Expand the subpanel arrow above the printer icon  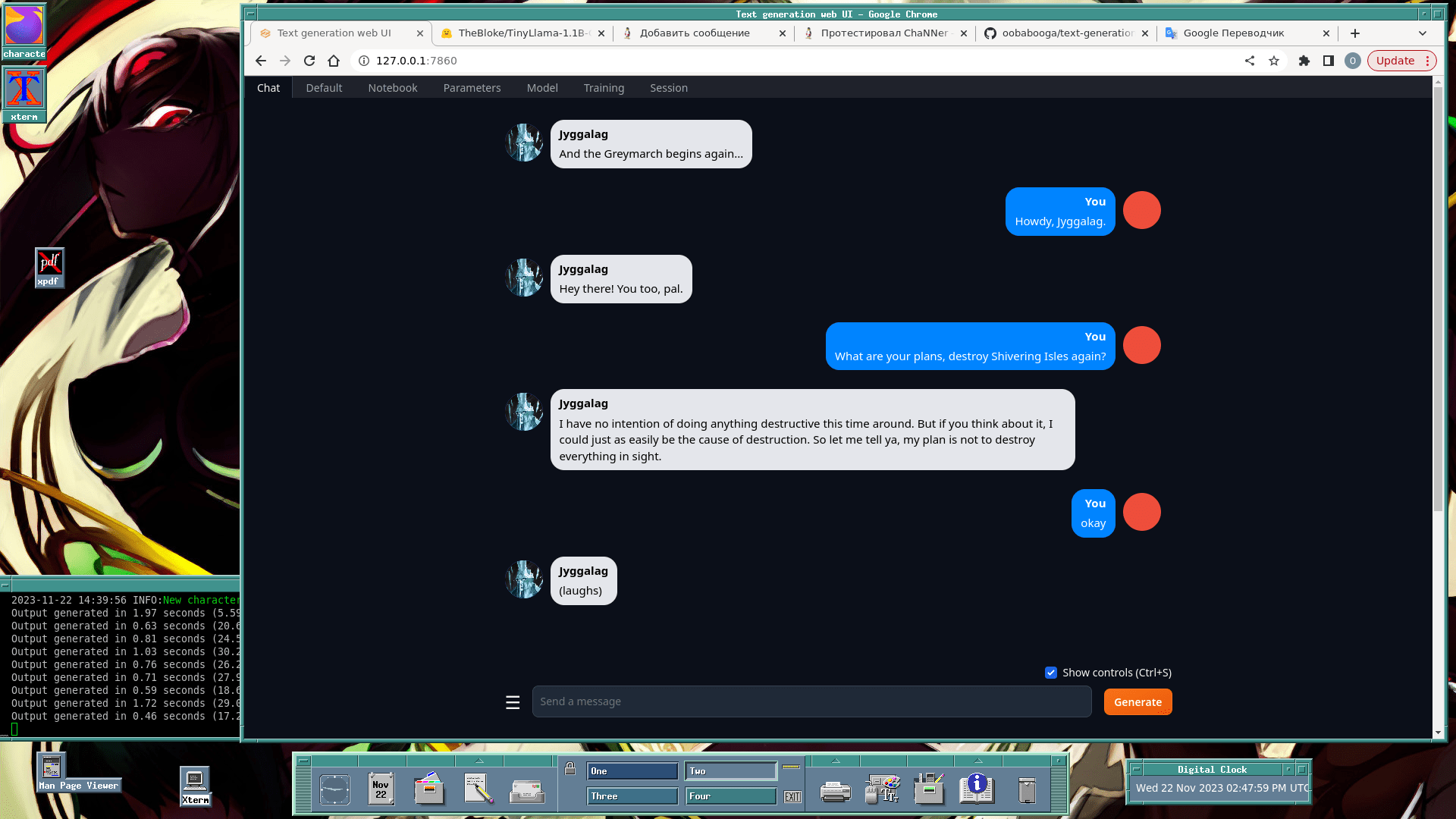pos(836,761)
